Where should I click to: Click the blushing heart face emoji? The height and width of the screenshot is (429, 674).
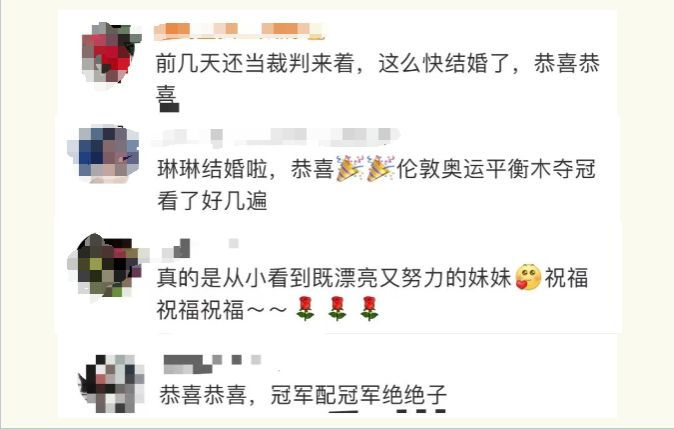(x=528, y=277)
